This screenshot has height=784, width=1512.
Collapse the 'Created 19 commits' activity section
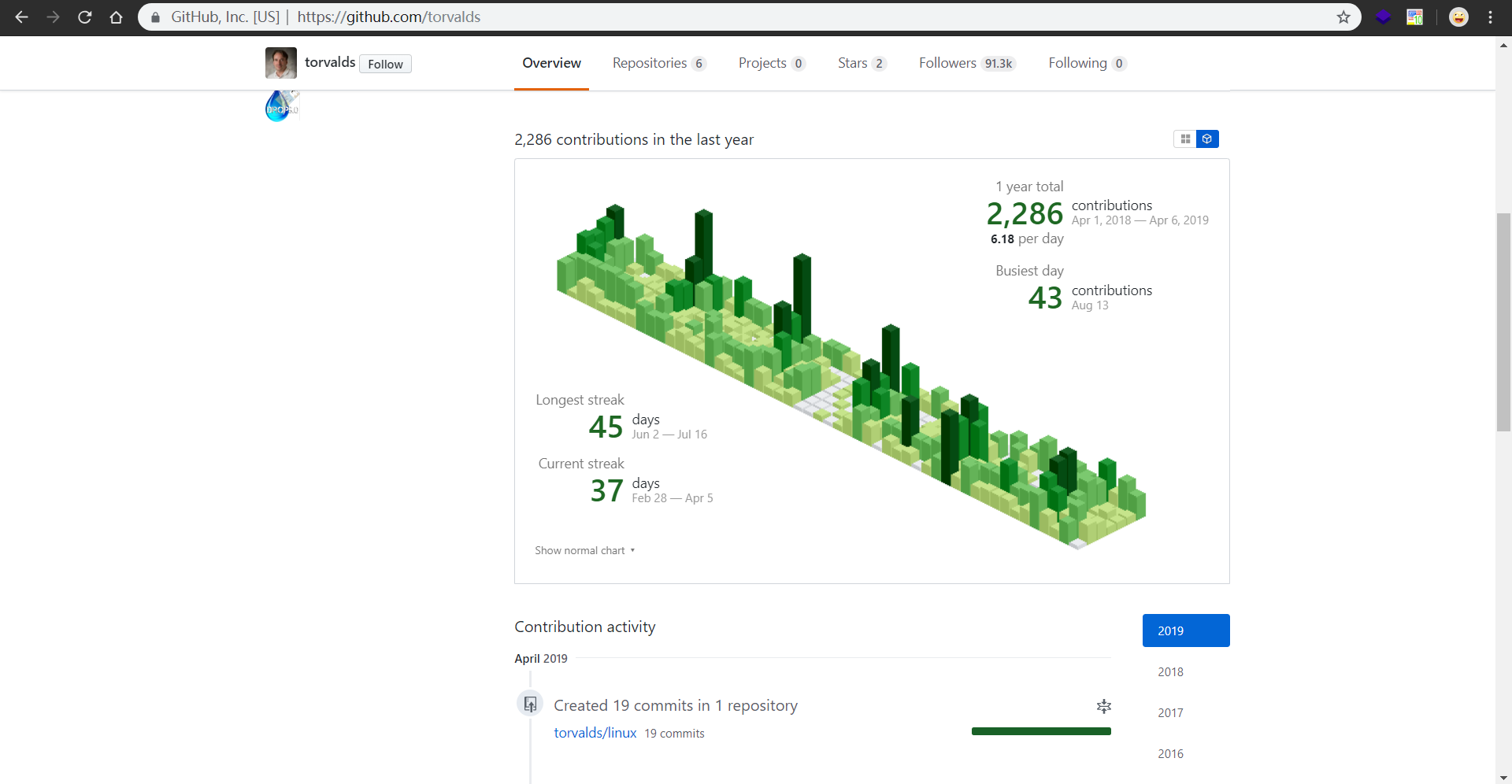pos(1103,706)
